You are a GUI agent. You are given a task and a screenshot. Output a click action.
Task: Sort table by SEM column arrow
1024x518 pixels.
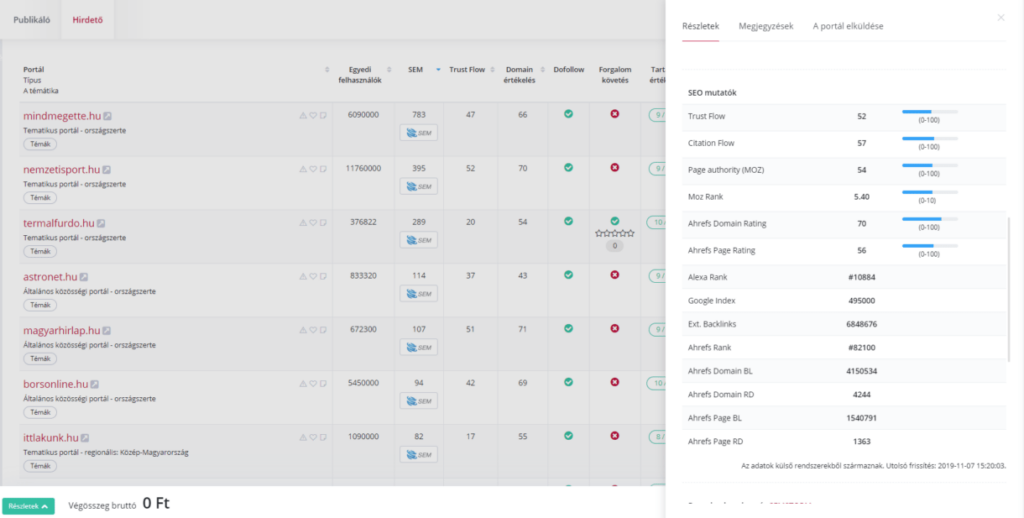coord(437,70)
